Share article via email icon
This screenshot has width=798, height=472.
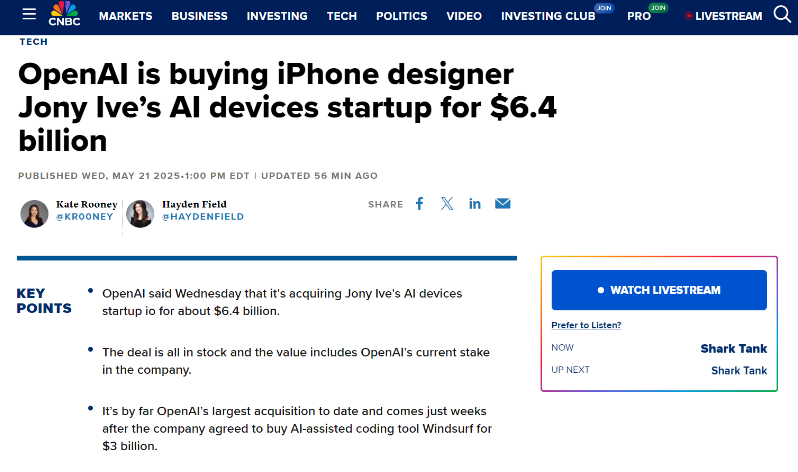pos(503,204)
